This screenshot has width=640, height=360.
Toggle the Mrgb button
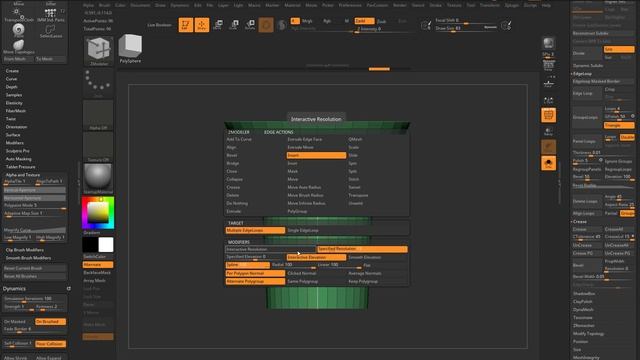click(x=307, y=21)
